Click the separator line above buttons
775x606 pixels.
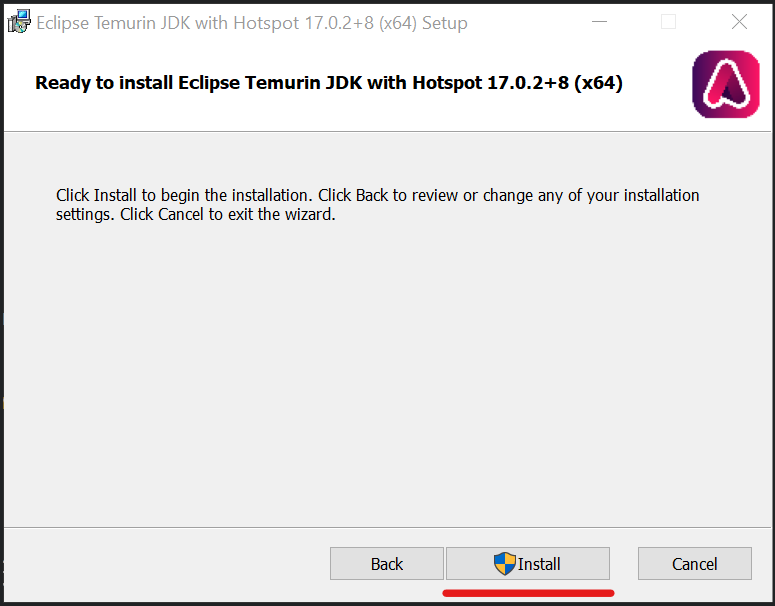coord(387,527)
